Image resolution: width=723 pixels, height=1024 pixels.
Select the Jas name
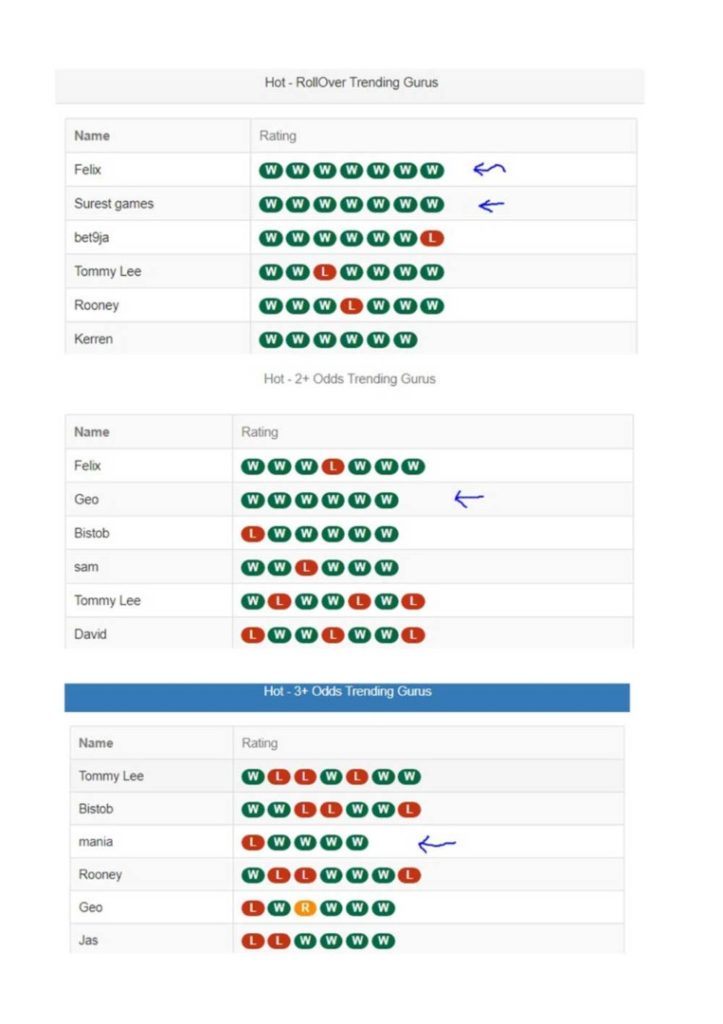pos(88,940)
